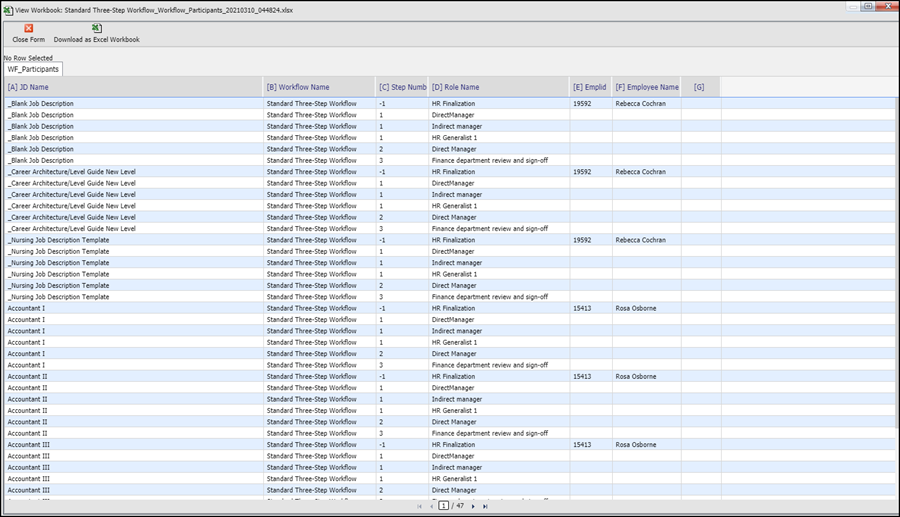Select Accountant III HR Finalization row
The width and height of the screenshot is (900, 517).
[451, 445]
